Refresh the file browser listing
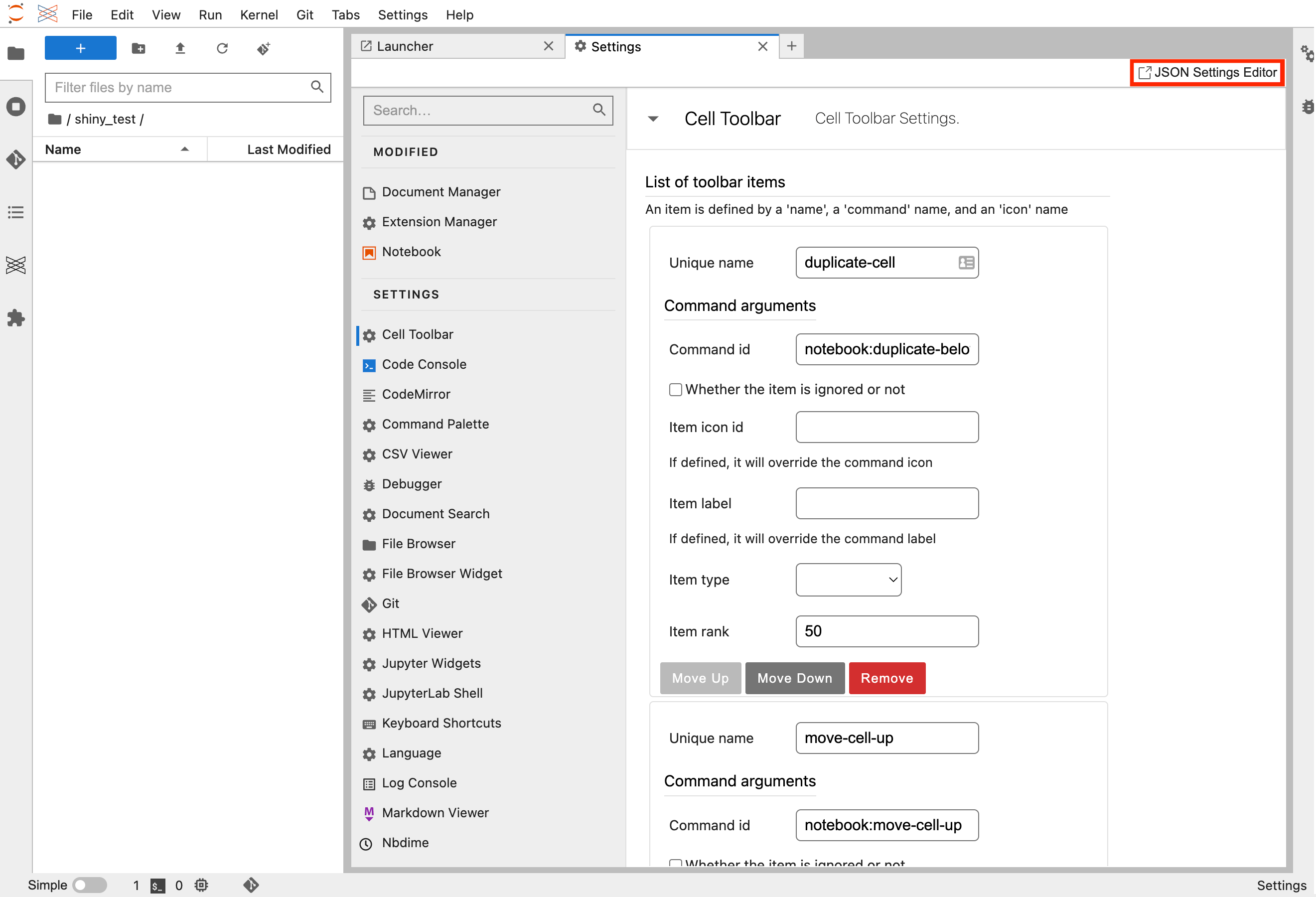 (x=222, y=48)
